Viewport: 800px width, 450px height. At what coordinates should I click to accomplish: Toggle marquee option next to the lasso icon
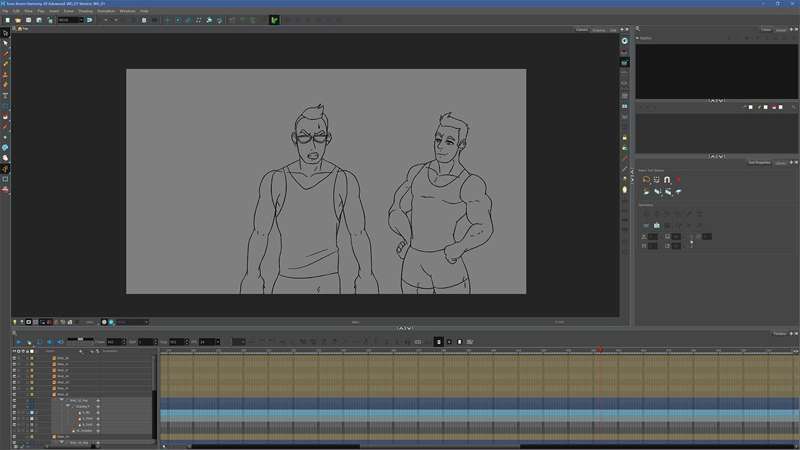pyautogui.click(x=657, y=180)
